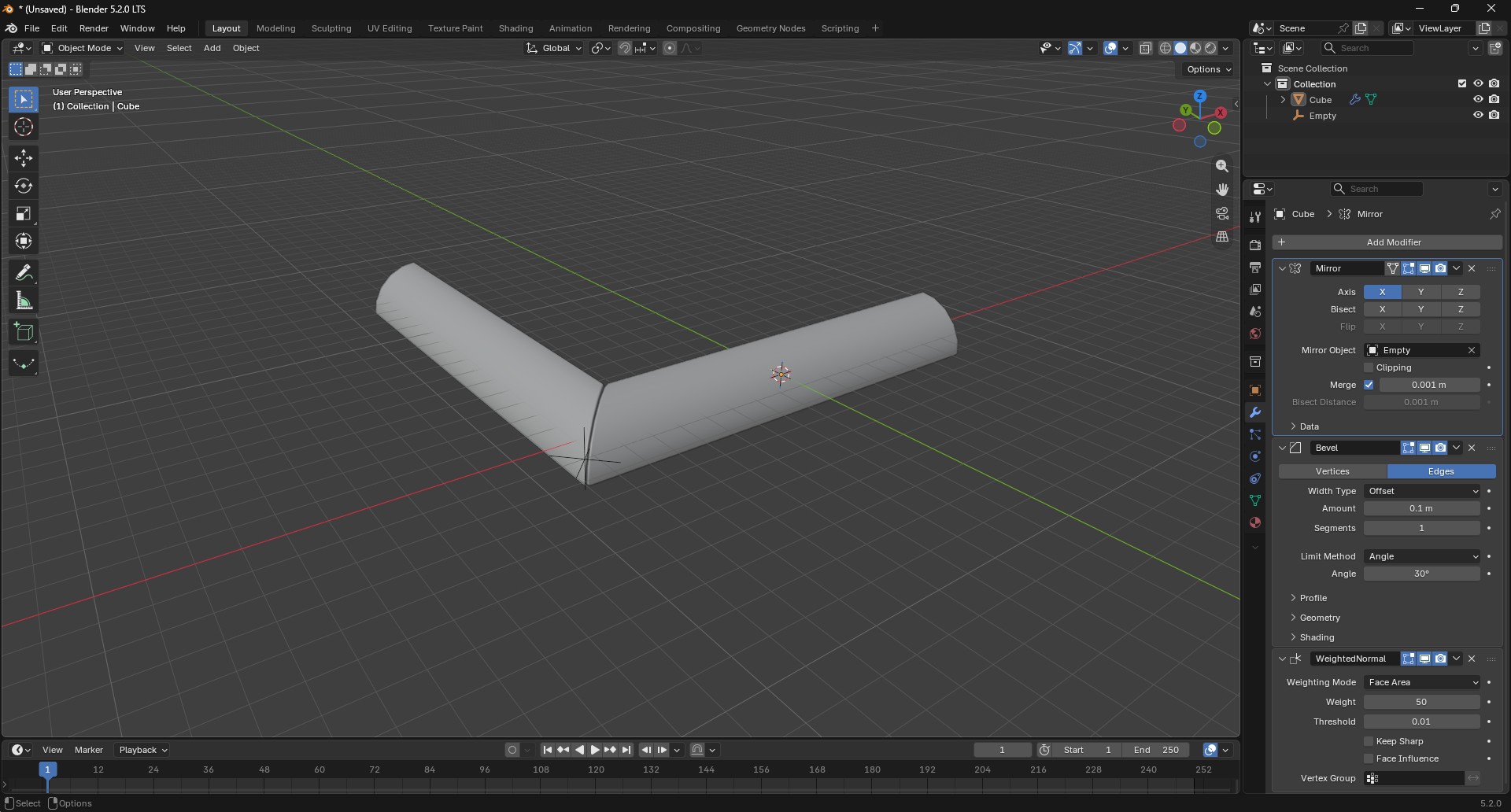Set Bevel to affect Vertices
Screen dimensions: 1511x812
point(1332,471)
